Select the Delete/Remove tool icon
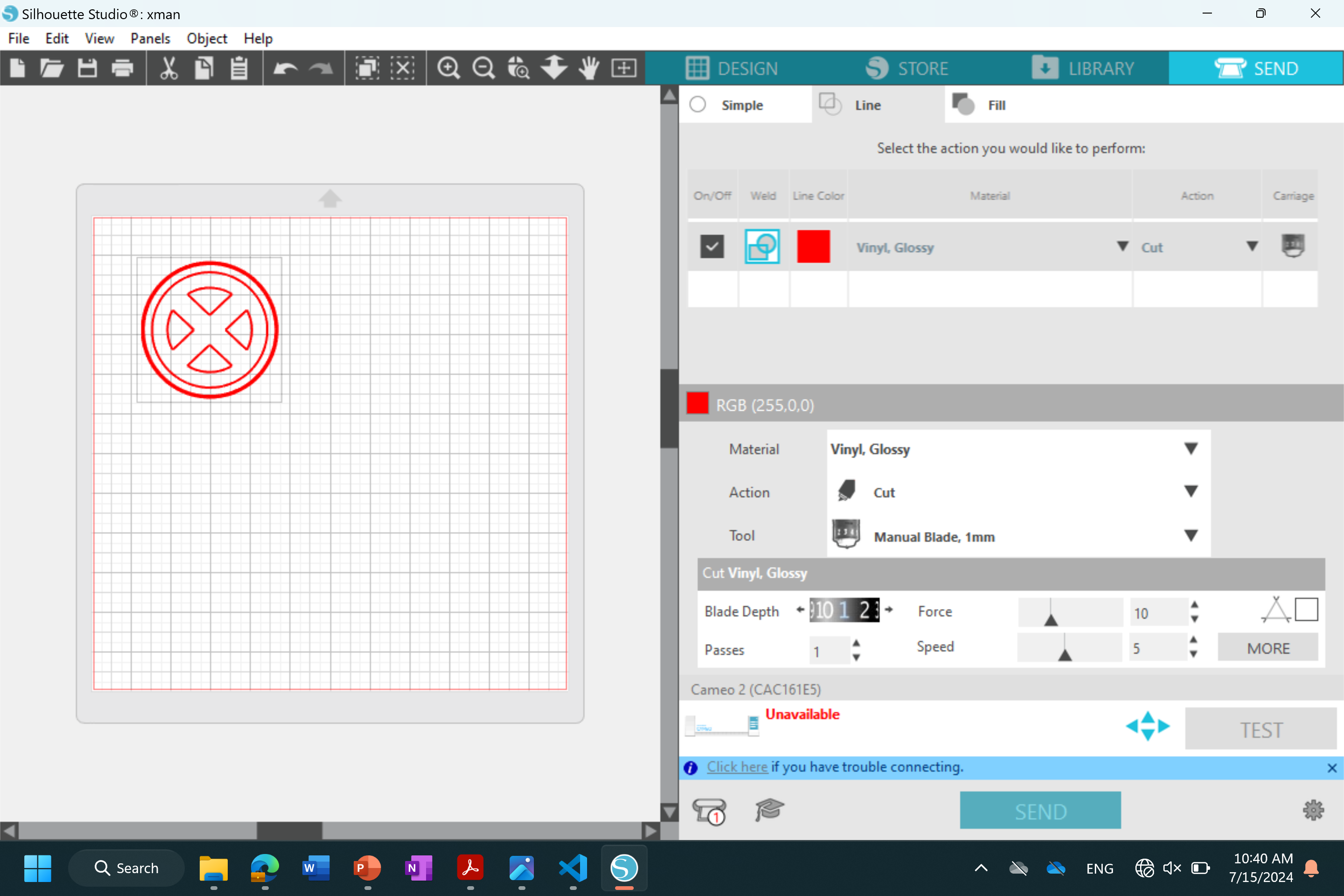This screenshot has width=1344, height=896. click(405, 68)
